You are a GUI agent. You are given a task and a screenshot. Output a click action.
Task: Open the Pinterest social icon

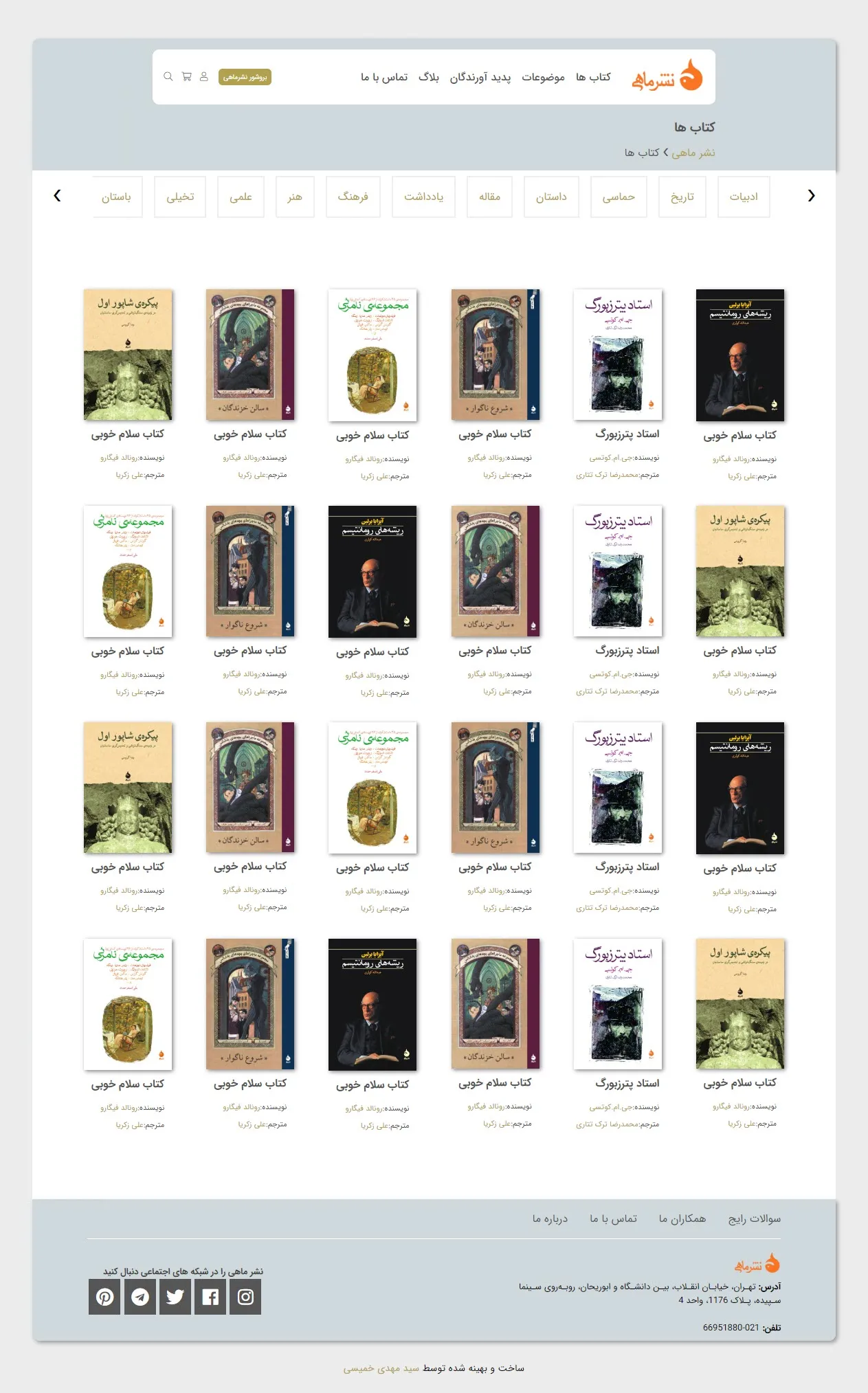(104, 1297)
